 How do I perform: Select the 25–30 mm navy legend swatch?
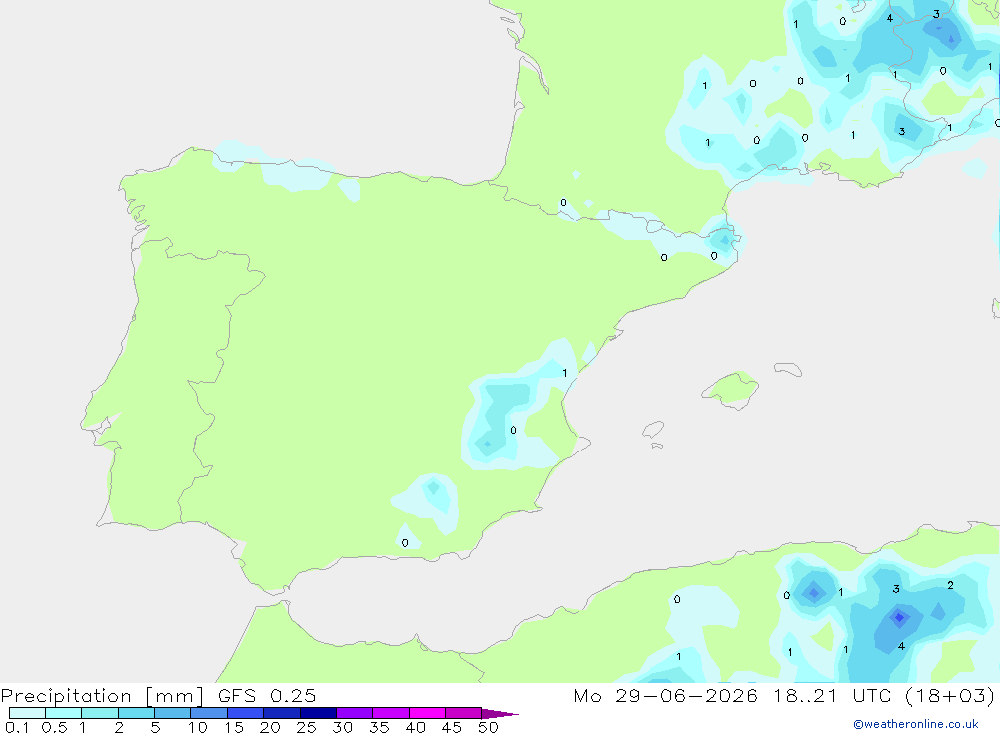click(x=318, y=713)
